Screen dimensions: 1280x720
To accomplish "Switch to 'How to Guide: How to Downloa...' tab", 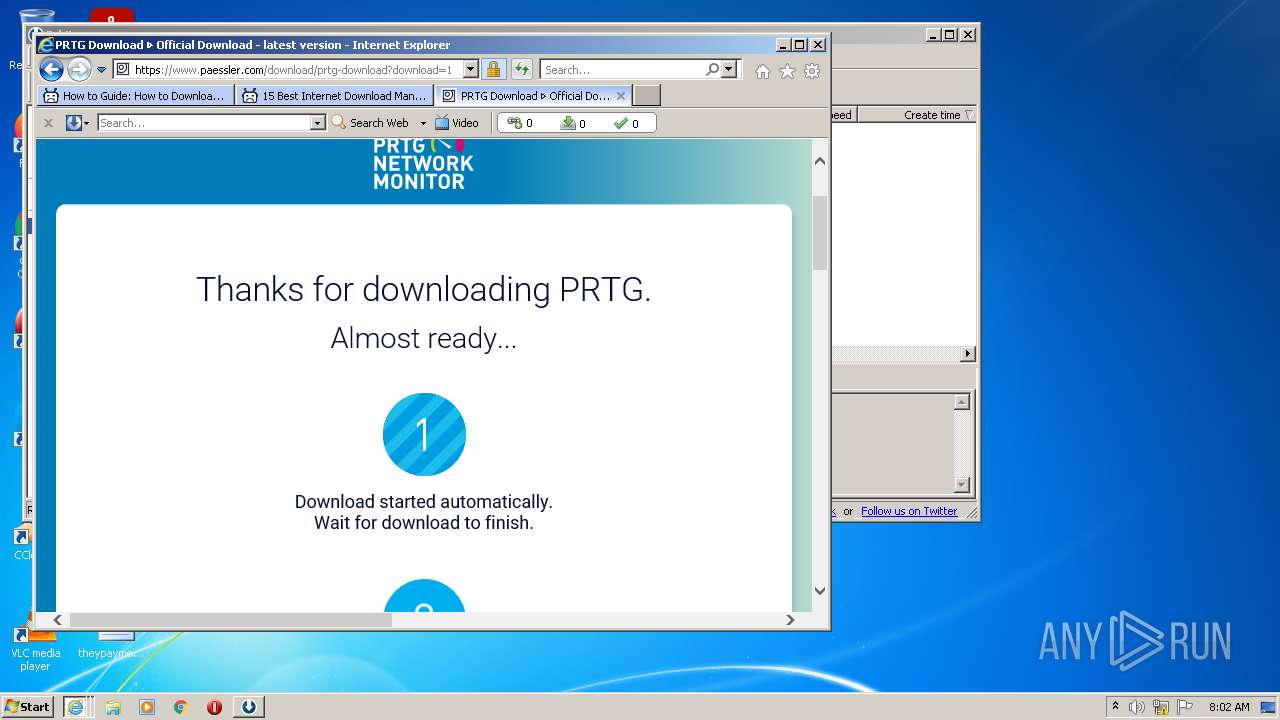I will click(136, 96).
